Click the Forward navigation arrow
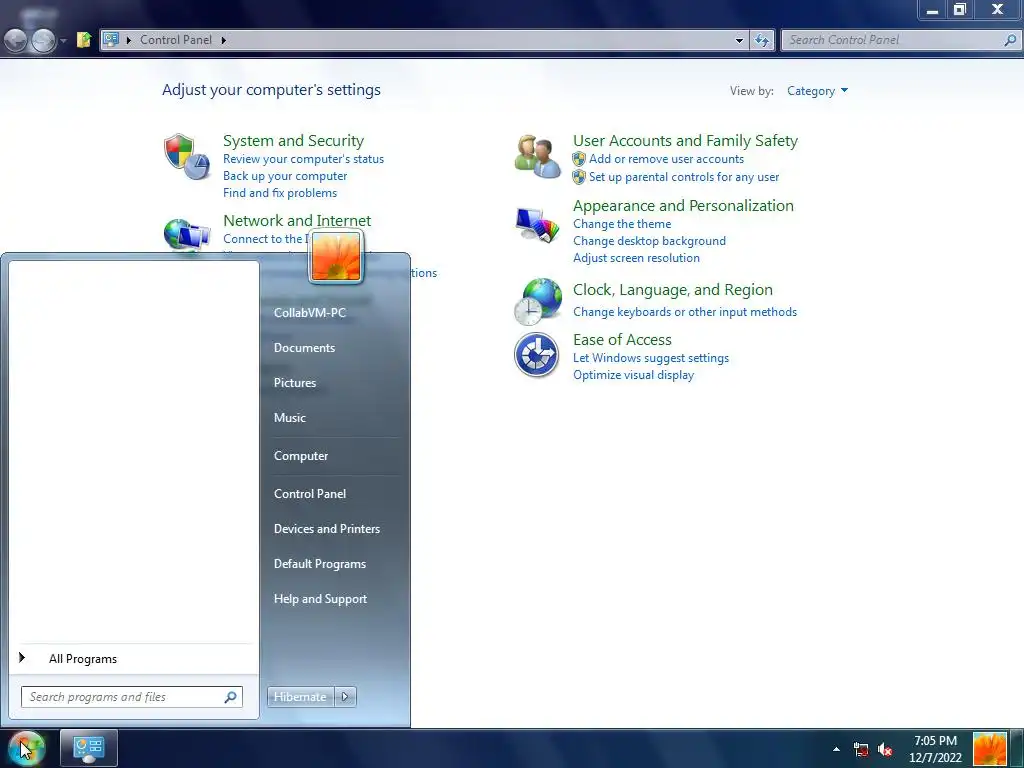1024x768 pixels. (x=44, y=40)
